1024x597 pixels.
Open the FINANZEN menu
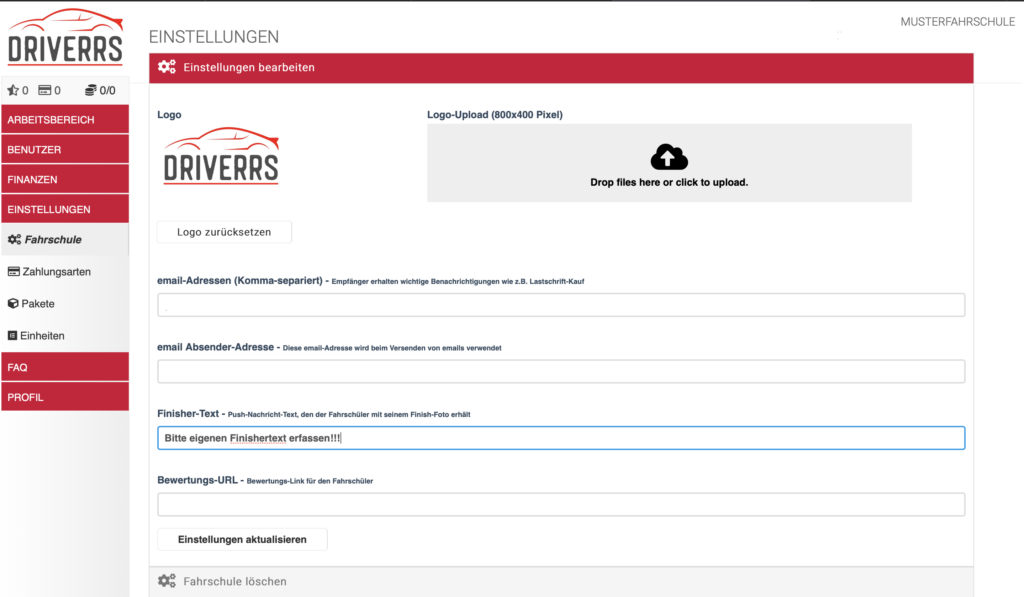click(65, 180)
